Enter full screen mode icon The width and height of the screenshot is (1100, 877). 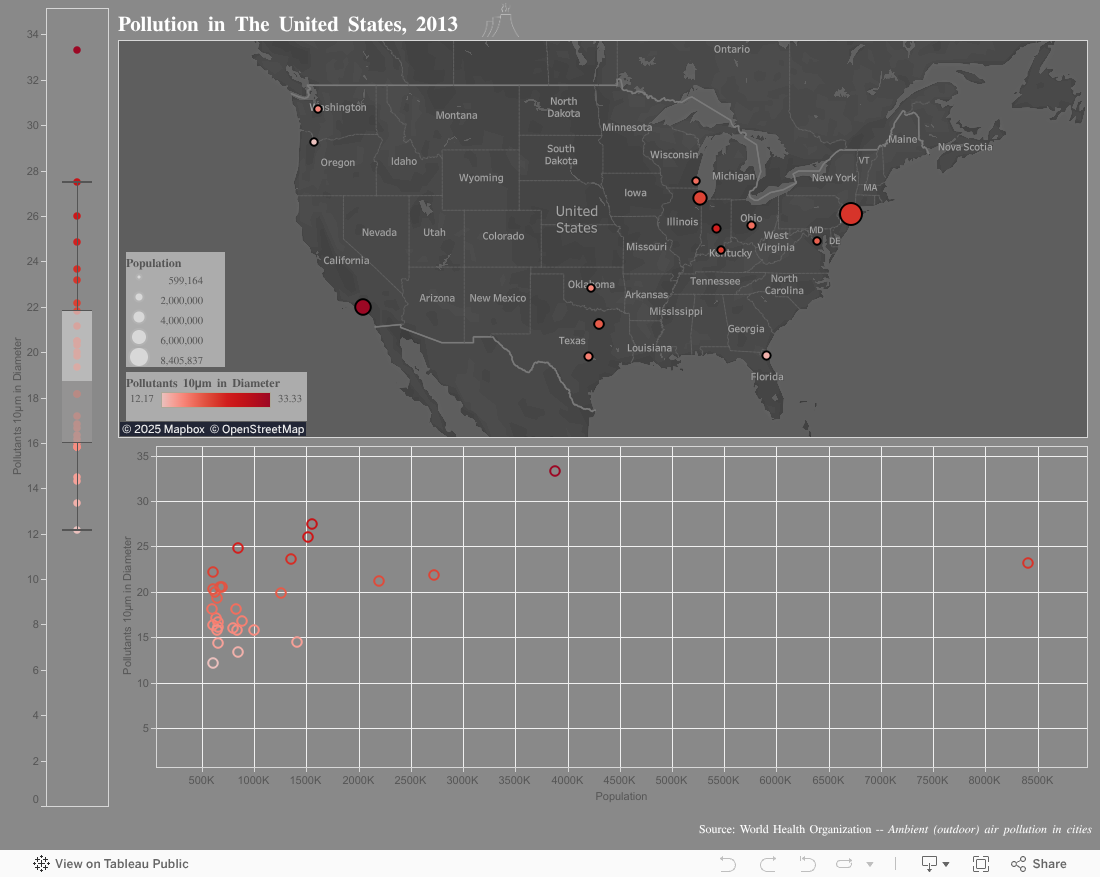click(981, 864)
